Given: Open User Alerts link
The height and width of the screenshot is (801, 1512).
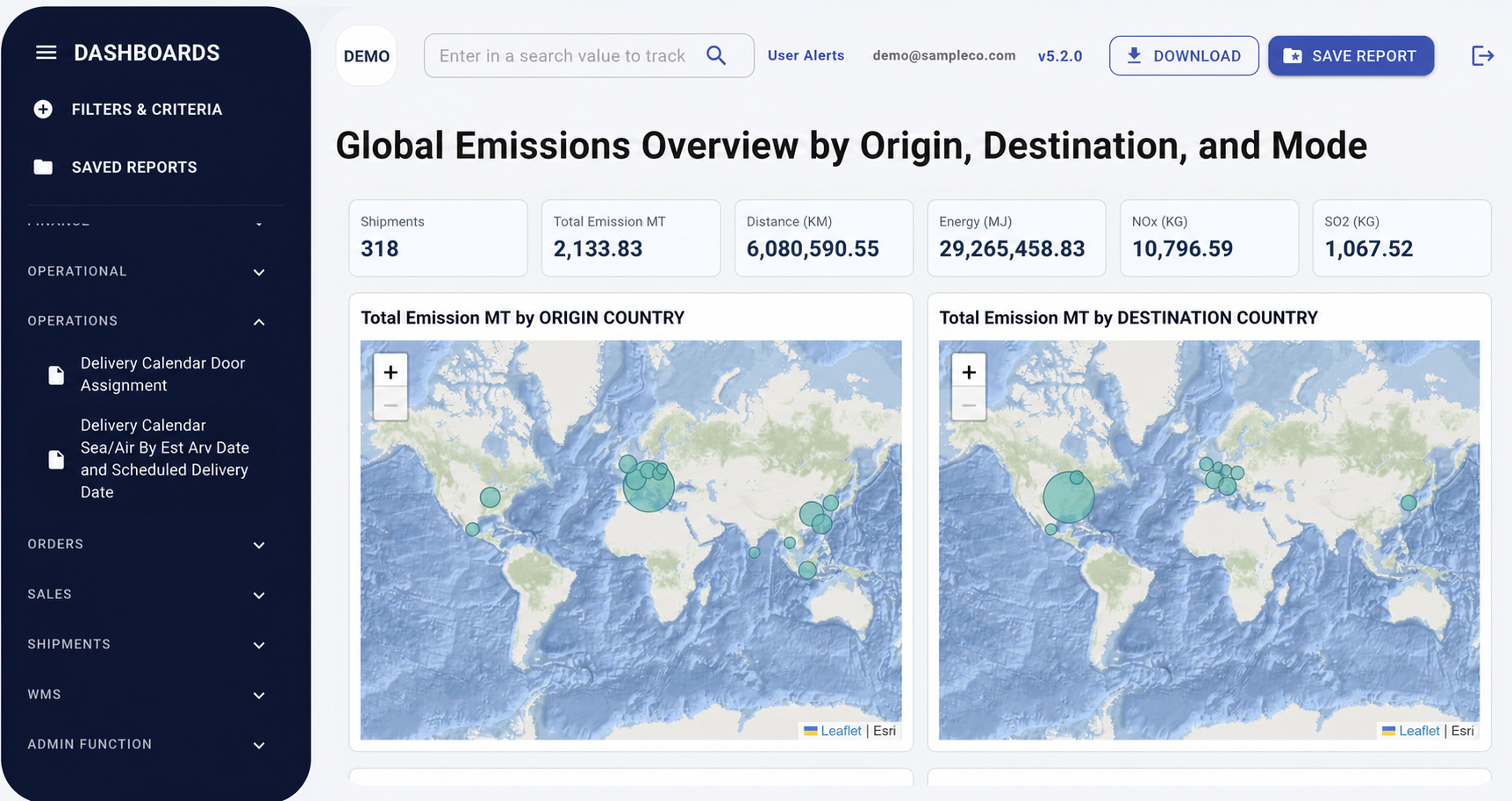Looking at the screenshot, I should tap(806, 55).
